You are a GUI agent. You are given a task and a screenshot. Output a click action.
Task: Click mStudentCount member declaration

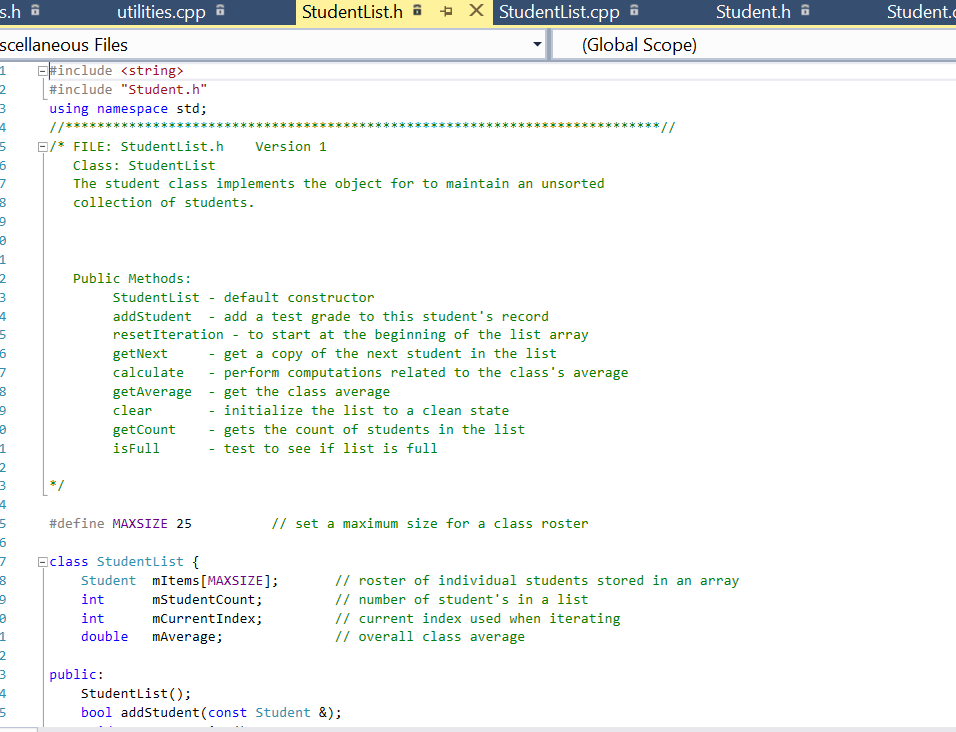point(207,600)
